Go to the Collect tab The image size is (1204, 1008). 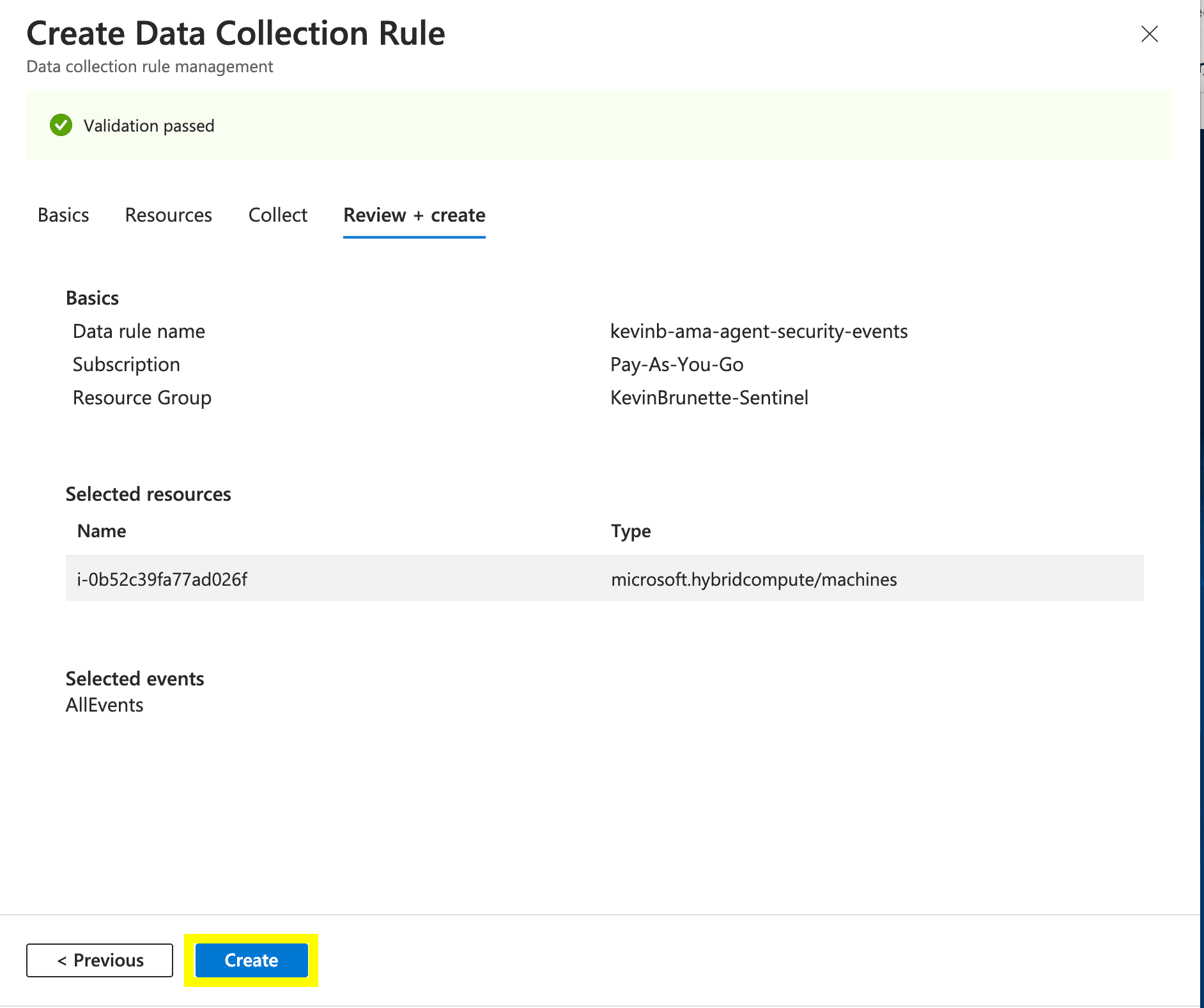click(x=277, y=215)
